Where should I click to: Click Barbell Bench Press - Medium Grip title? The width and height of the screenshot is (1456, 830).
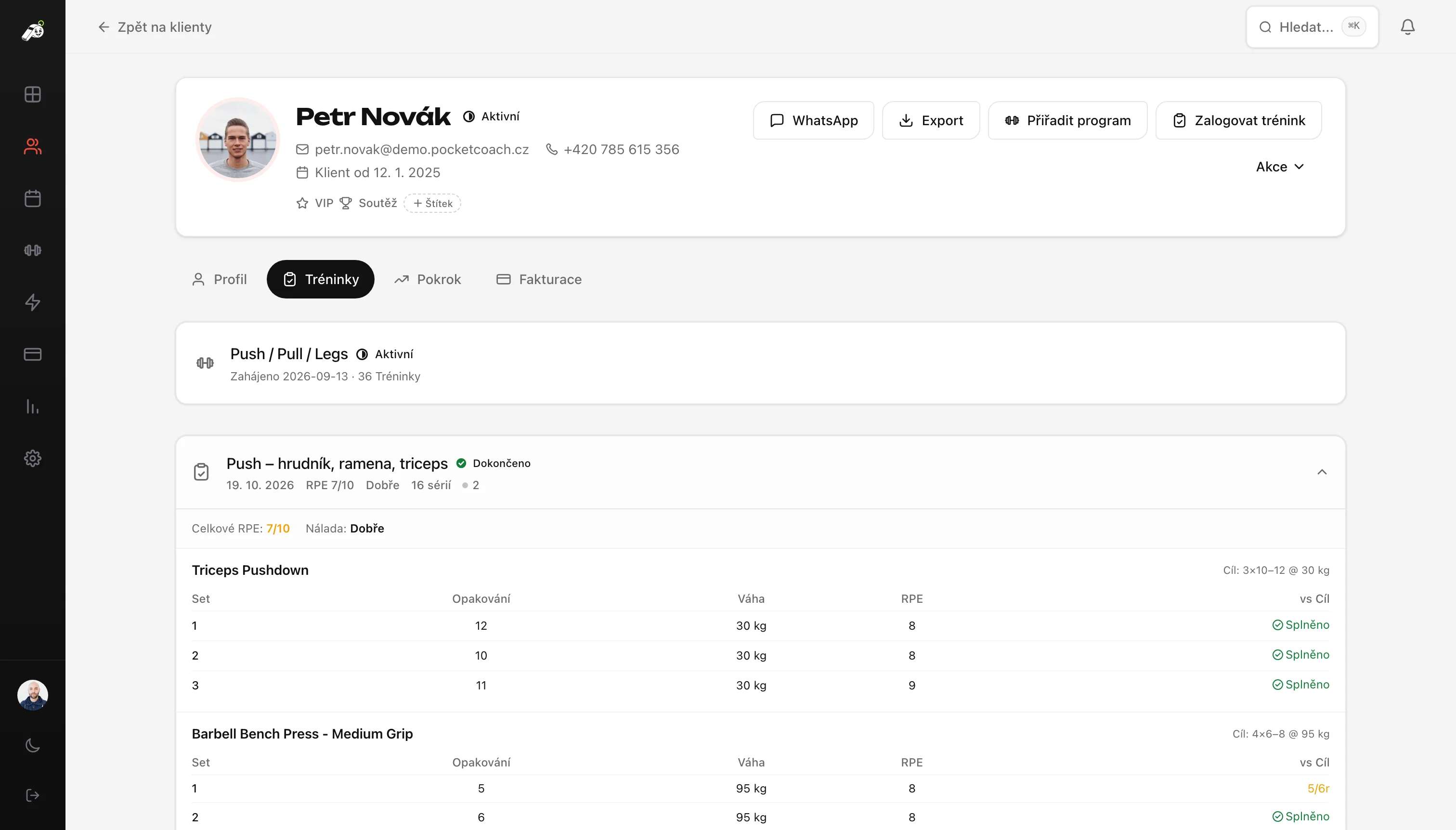pyautogui.click(x=302, y=734)
